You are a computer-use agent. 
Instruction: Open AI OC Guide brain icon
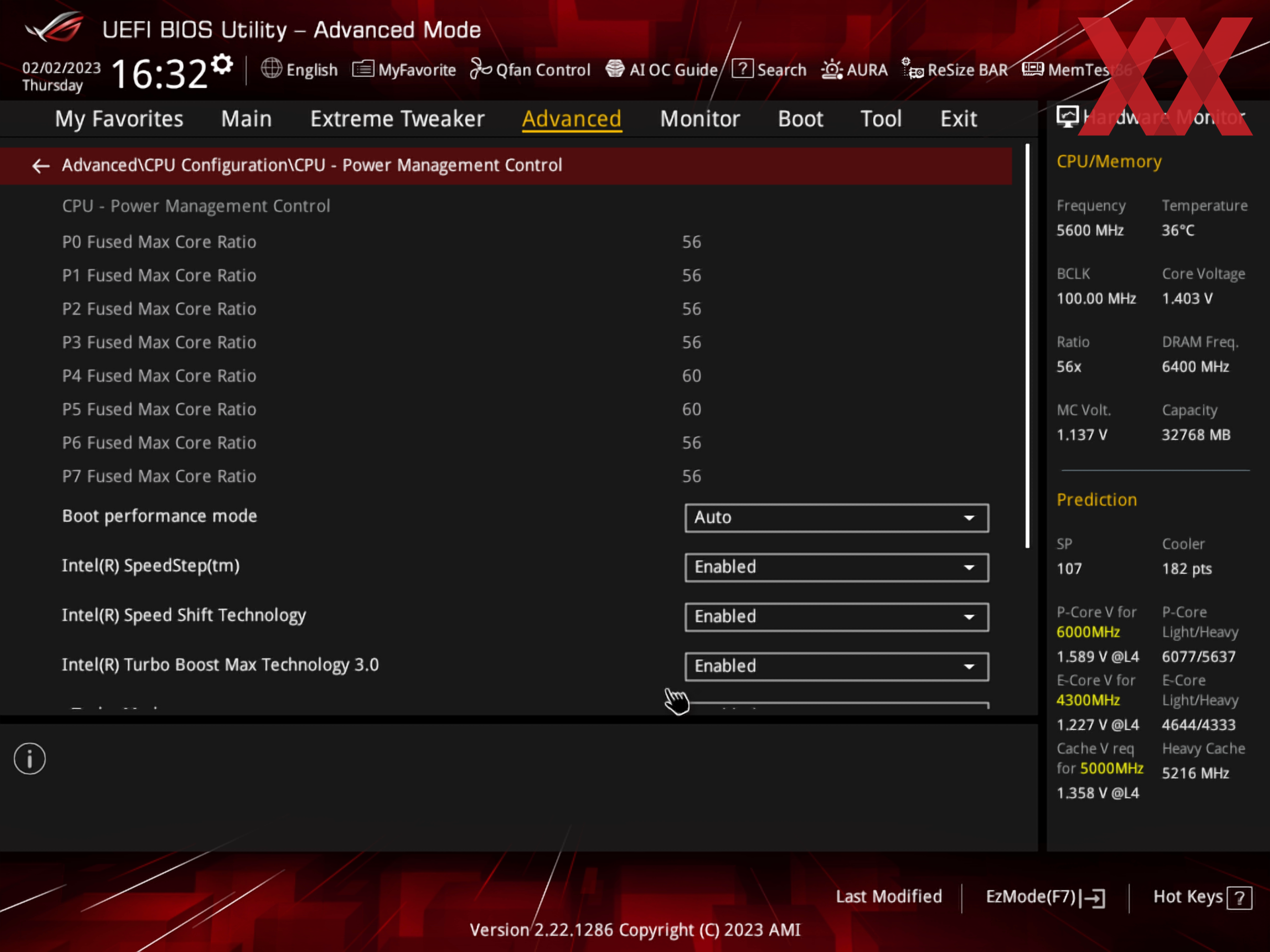pyautogui.click(x=615, y=69)
